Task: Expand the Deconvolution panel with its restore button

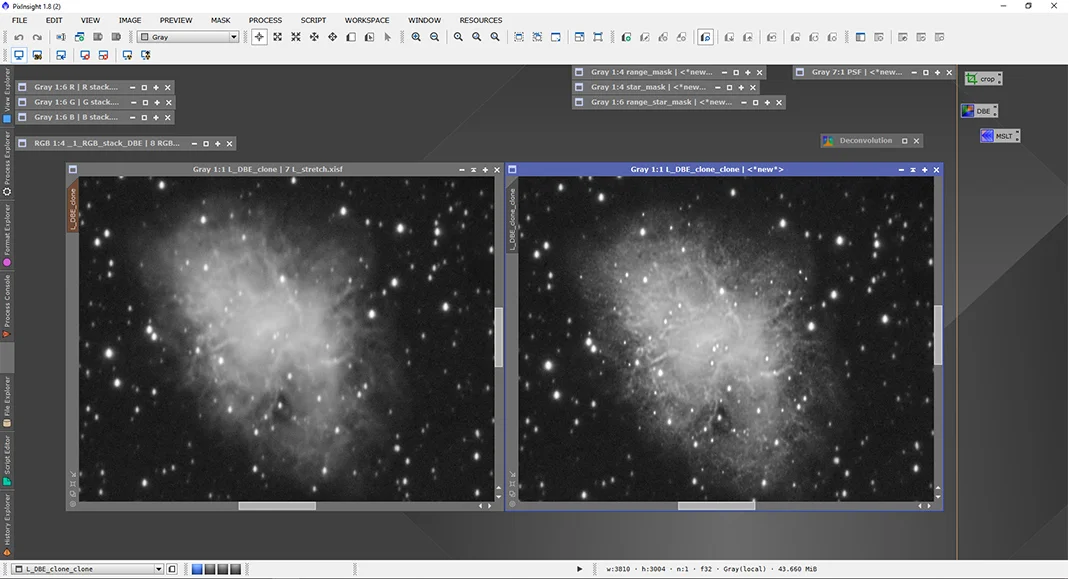Action: [904, 140]
